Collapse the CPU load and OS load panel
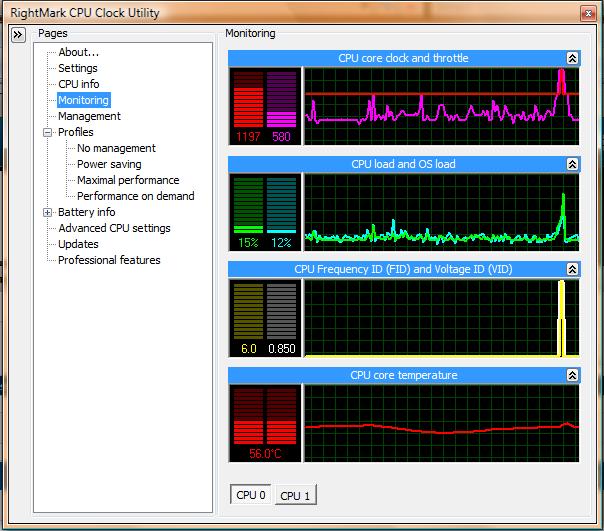 coord(572,164)
